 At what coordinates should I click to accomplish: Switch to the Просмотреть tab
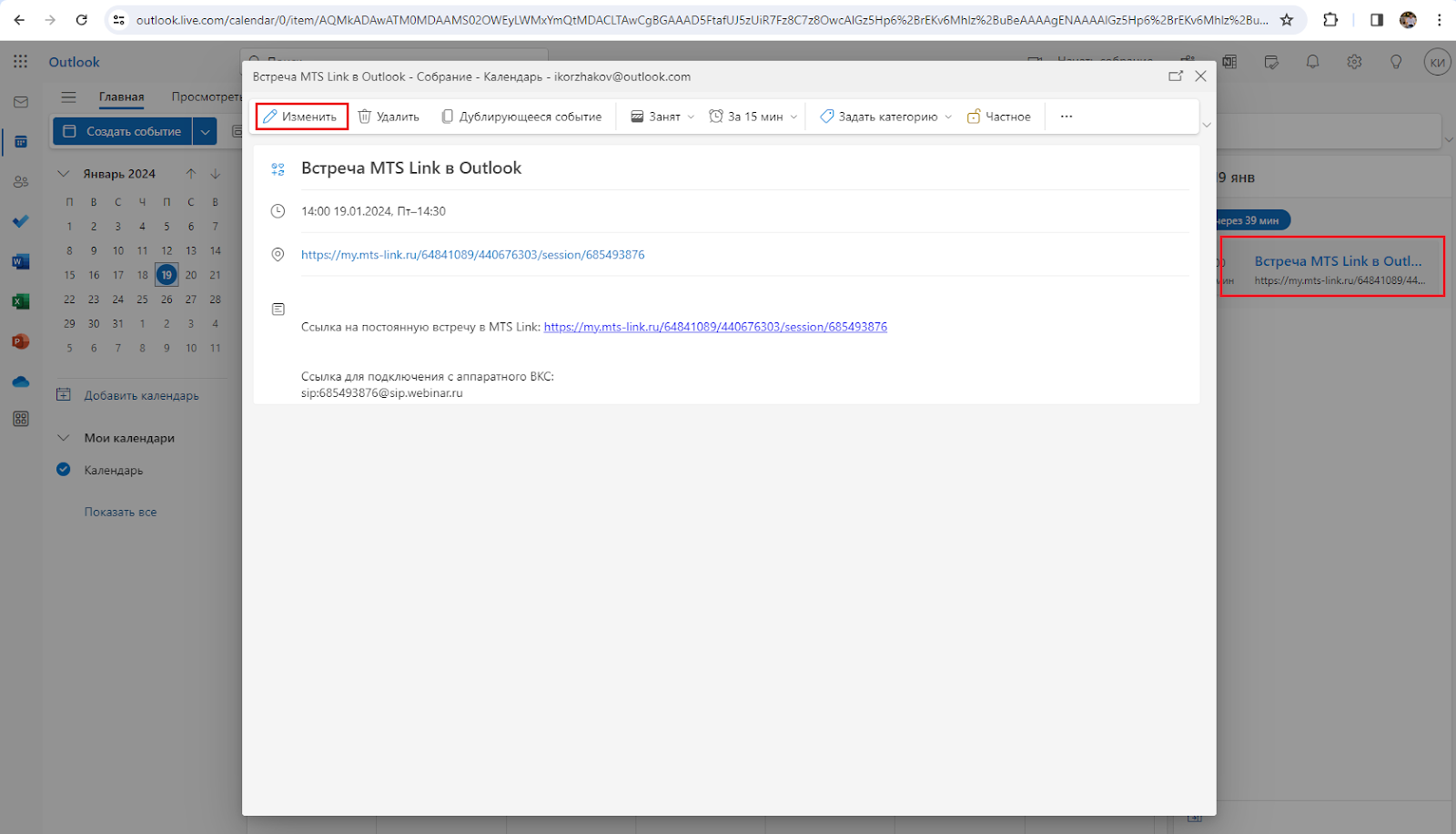tap(207, 97)
